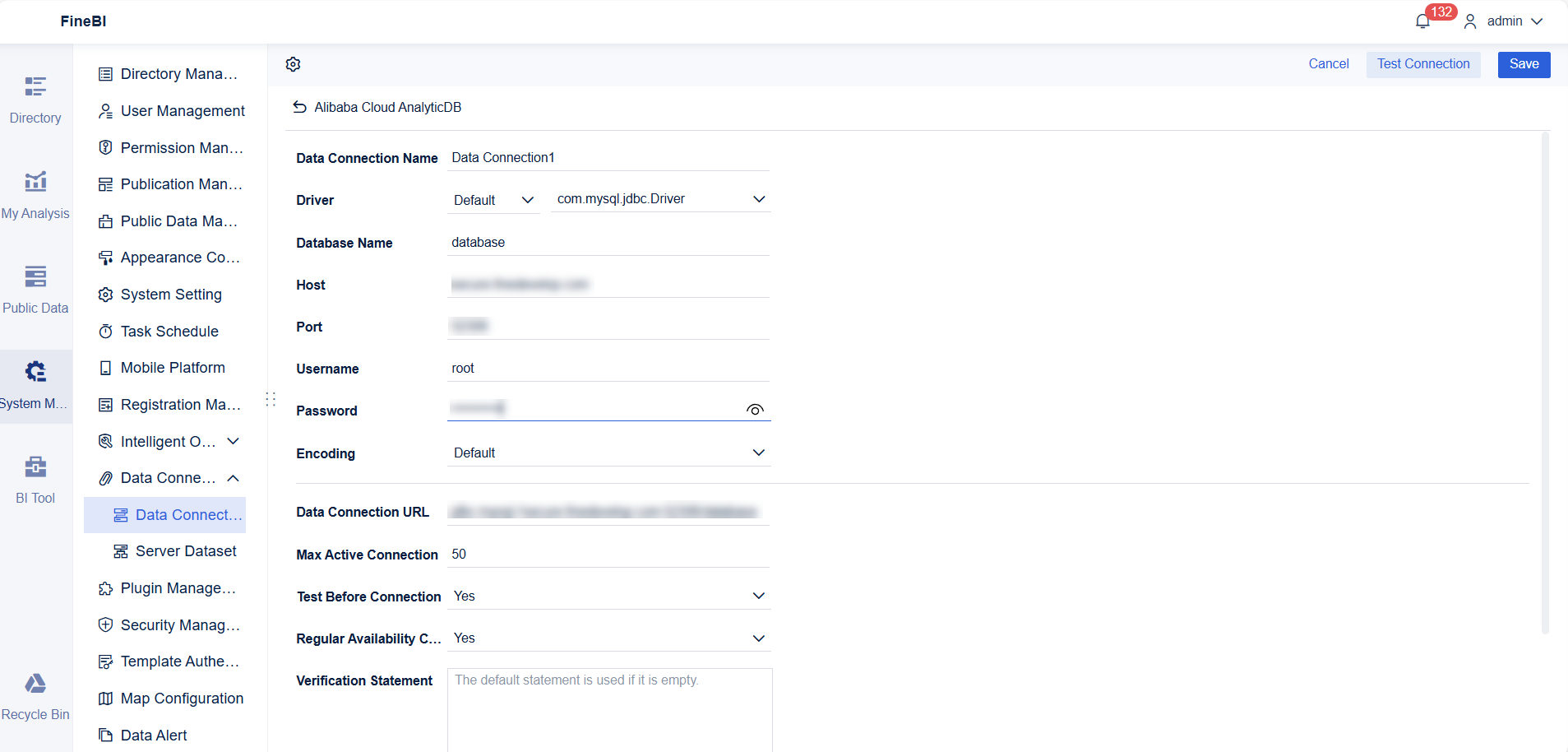This screenshot has height=752, width=1568.
Task: Open the Test Before Connection dropdown
Action: pos(609,596)
